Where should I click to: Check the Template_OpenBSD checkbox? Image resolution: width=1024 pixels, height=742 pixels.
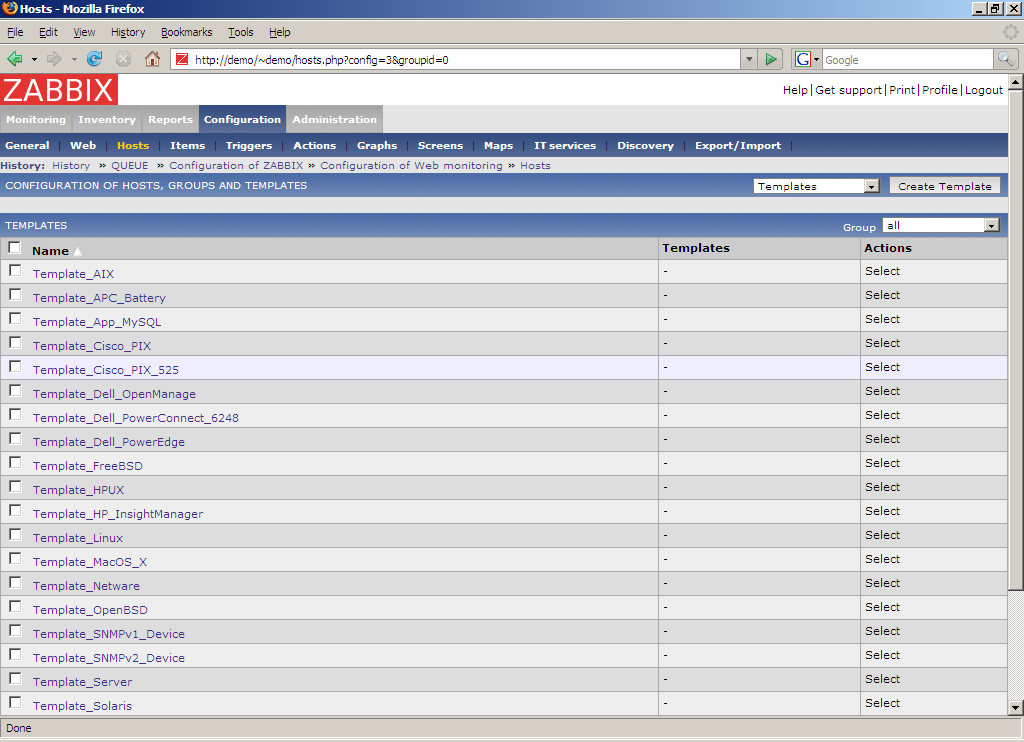click(15, 607)
